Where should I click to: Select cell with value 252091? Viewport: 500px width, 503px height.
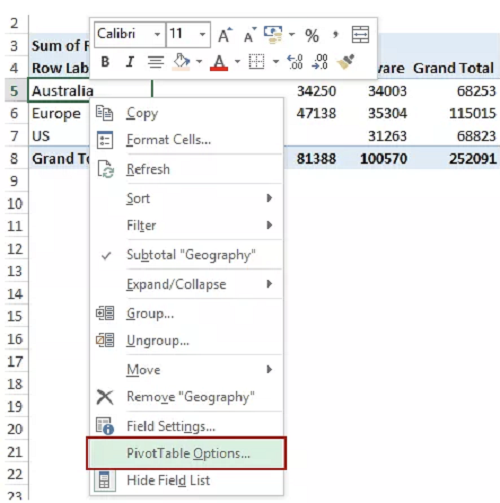(x=472, y=159)
